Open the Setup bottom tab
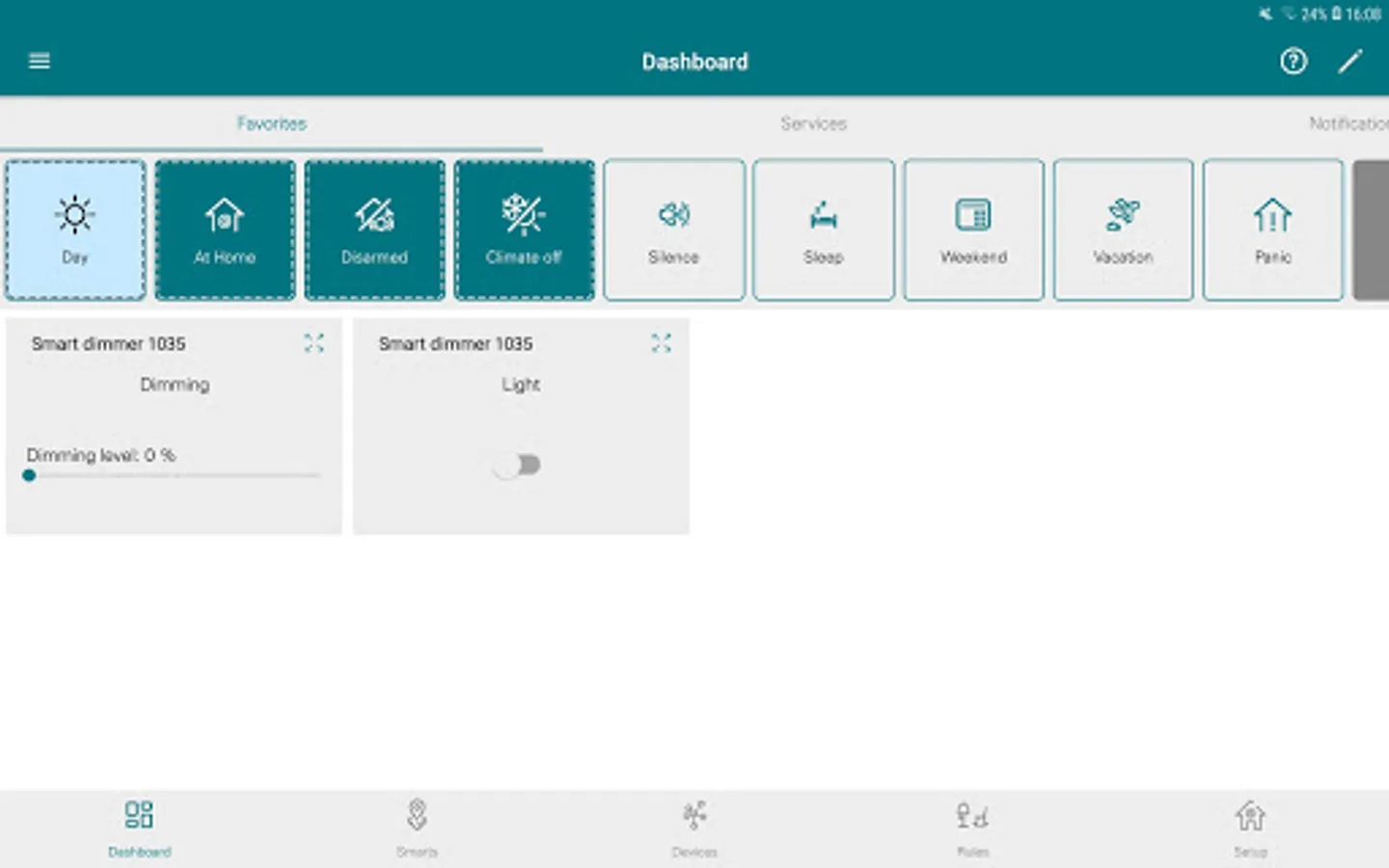Image resolution: width=1389 pixels, height=868 pixels. tap(1250, 829)
